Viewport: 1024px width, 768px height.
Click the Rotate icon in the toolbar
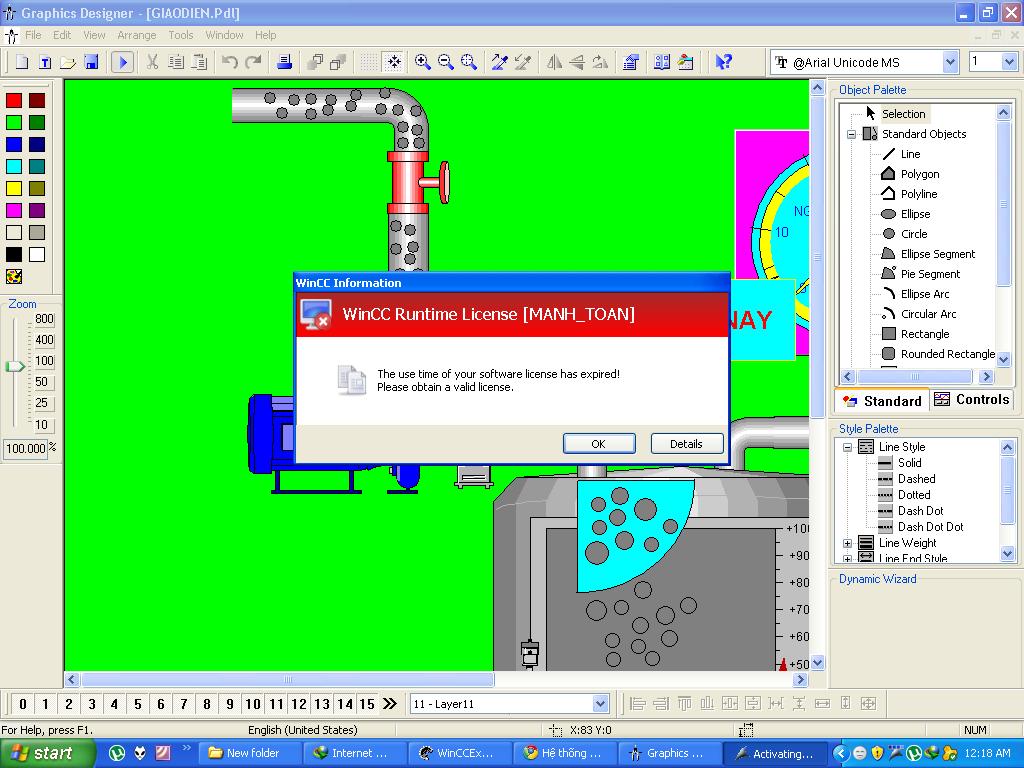pyautogui.click(x=600, y=63)
